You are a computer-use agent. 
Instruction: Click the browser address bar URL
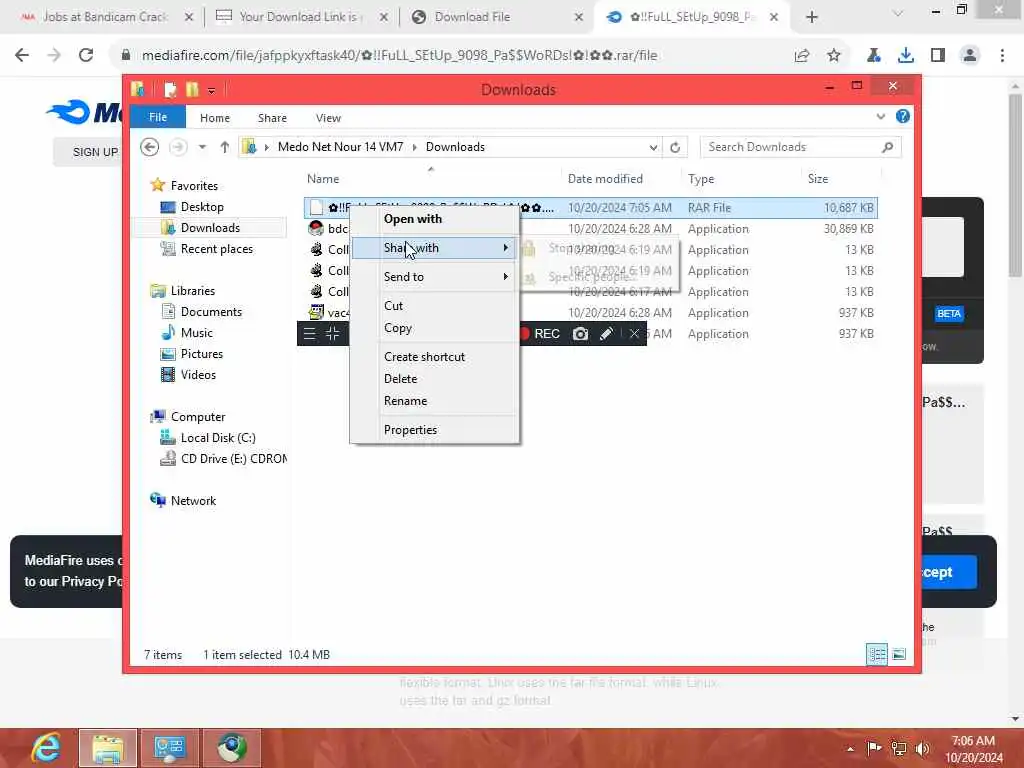click(399, 56)
